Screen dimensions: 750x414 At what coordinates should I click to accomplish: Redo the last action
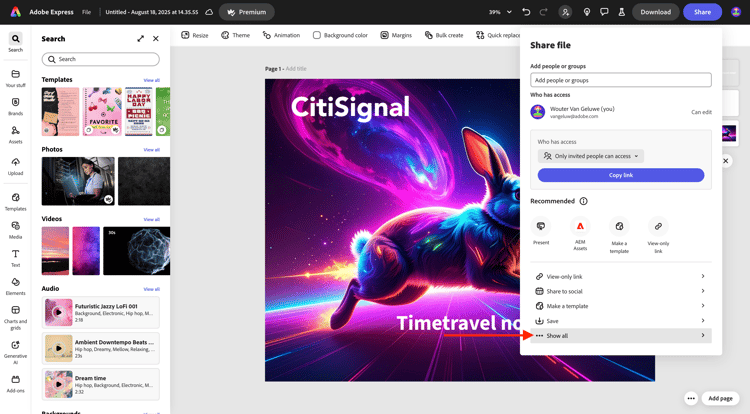[543, 12]
